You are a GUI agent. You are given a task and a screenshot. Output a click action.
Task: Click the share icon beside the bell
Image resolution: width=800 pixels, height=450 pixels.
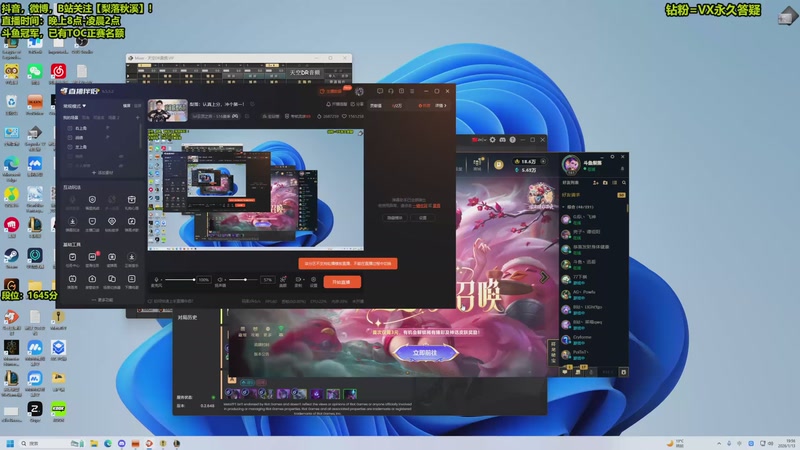click(353, 104)
